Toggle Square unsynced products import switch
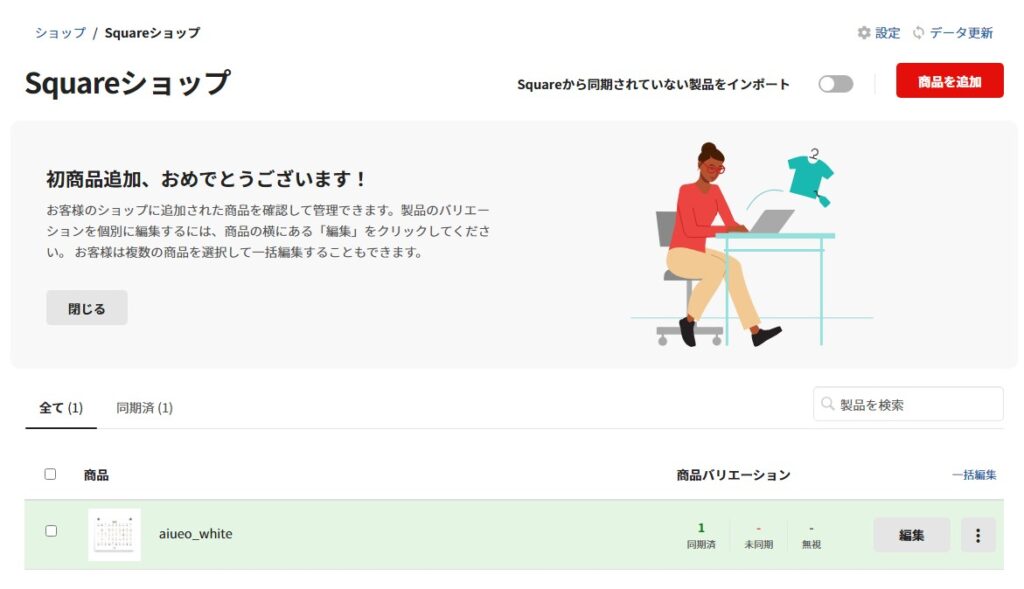This screenshot has width=1024, height=589. point(836,84)
